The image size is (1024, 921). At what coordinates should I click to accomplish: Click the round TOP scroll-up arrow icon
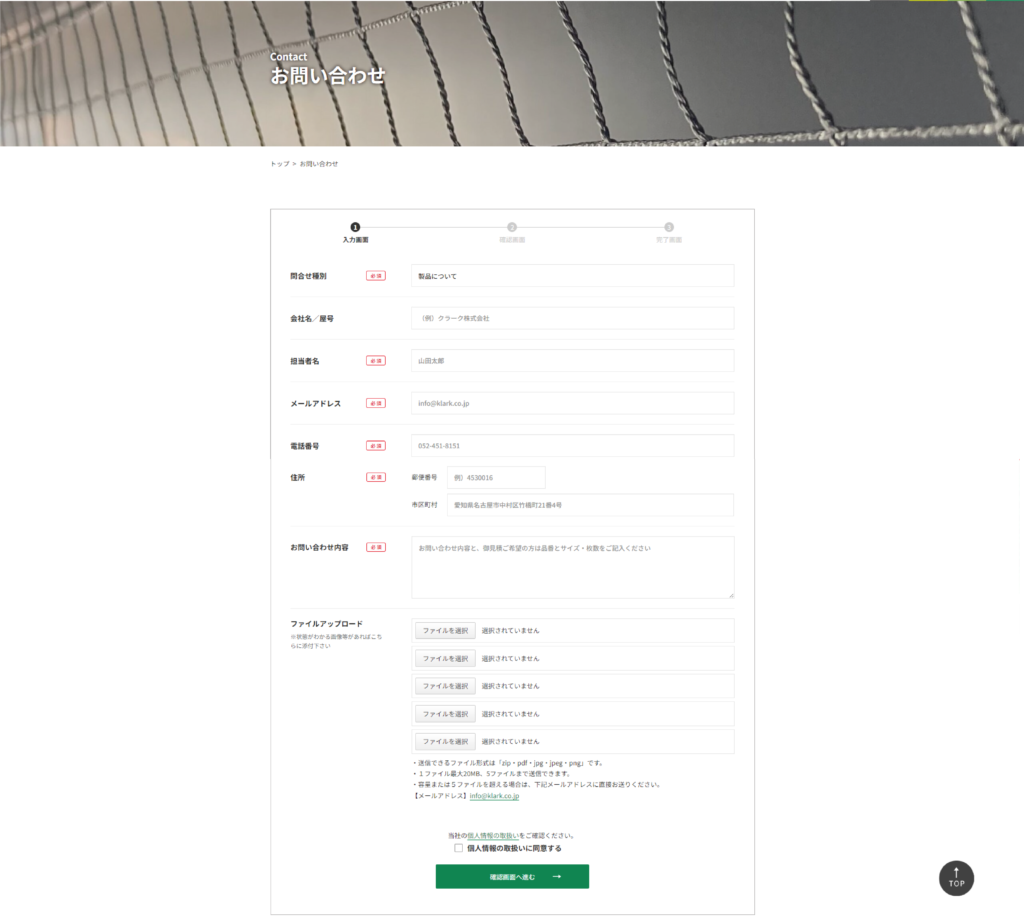coord(956,877)
